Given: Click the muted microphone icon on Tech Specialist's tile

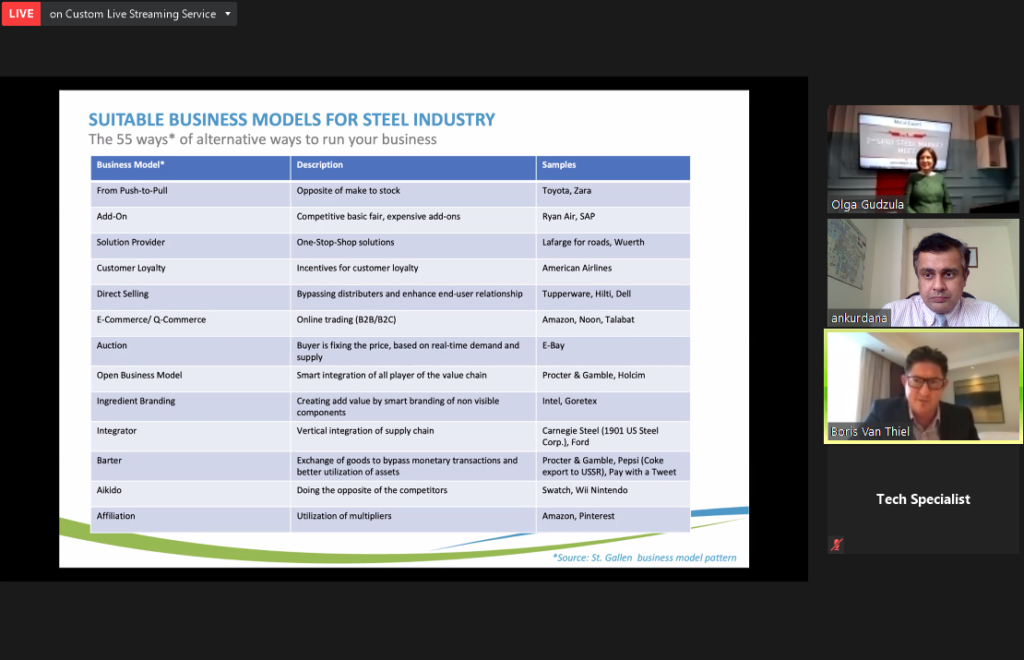Looking at the screenshot, I should pos(836,544).
